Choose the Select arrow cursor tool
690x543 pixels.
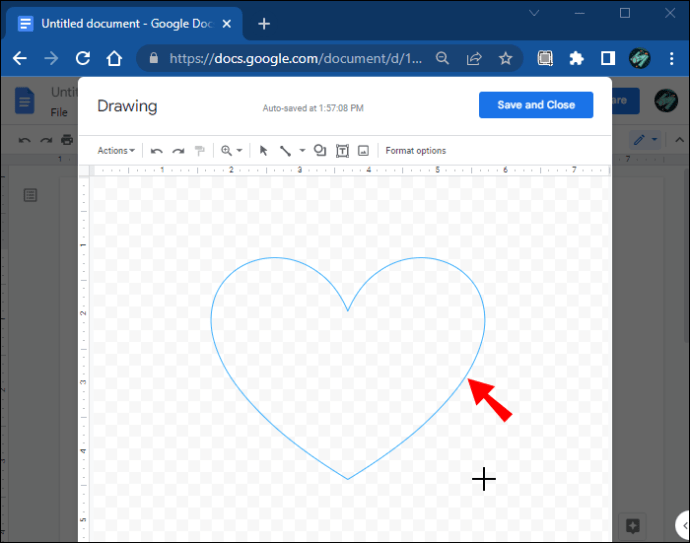coord(264,151)
